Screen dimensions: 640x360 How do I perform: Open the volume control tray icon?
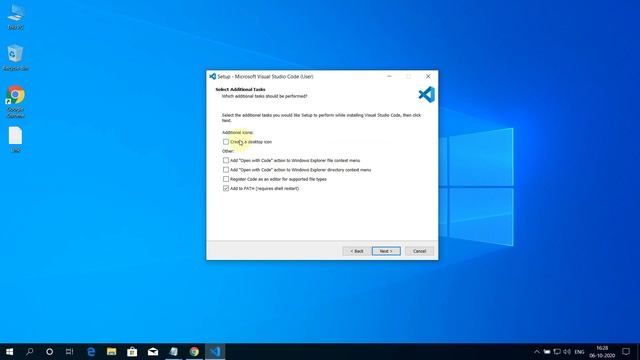click(x=567, y=351)
